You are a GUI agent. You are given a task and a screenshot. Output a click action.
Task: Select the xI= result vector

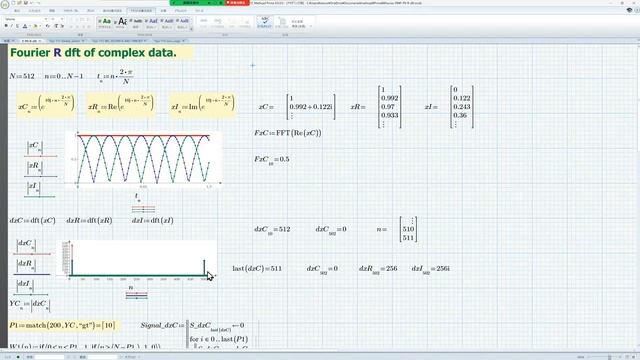[x=449, y=107]
